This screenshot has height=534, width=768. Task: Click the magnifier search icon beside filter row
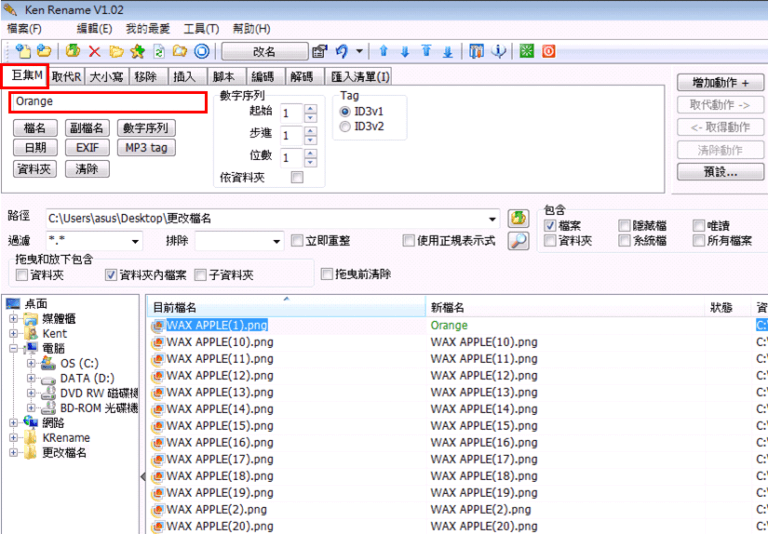[x=518, y=240]
